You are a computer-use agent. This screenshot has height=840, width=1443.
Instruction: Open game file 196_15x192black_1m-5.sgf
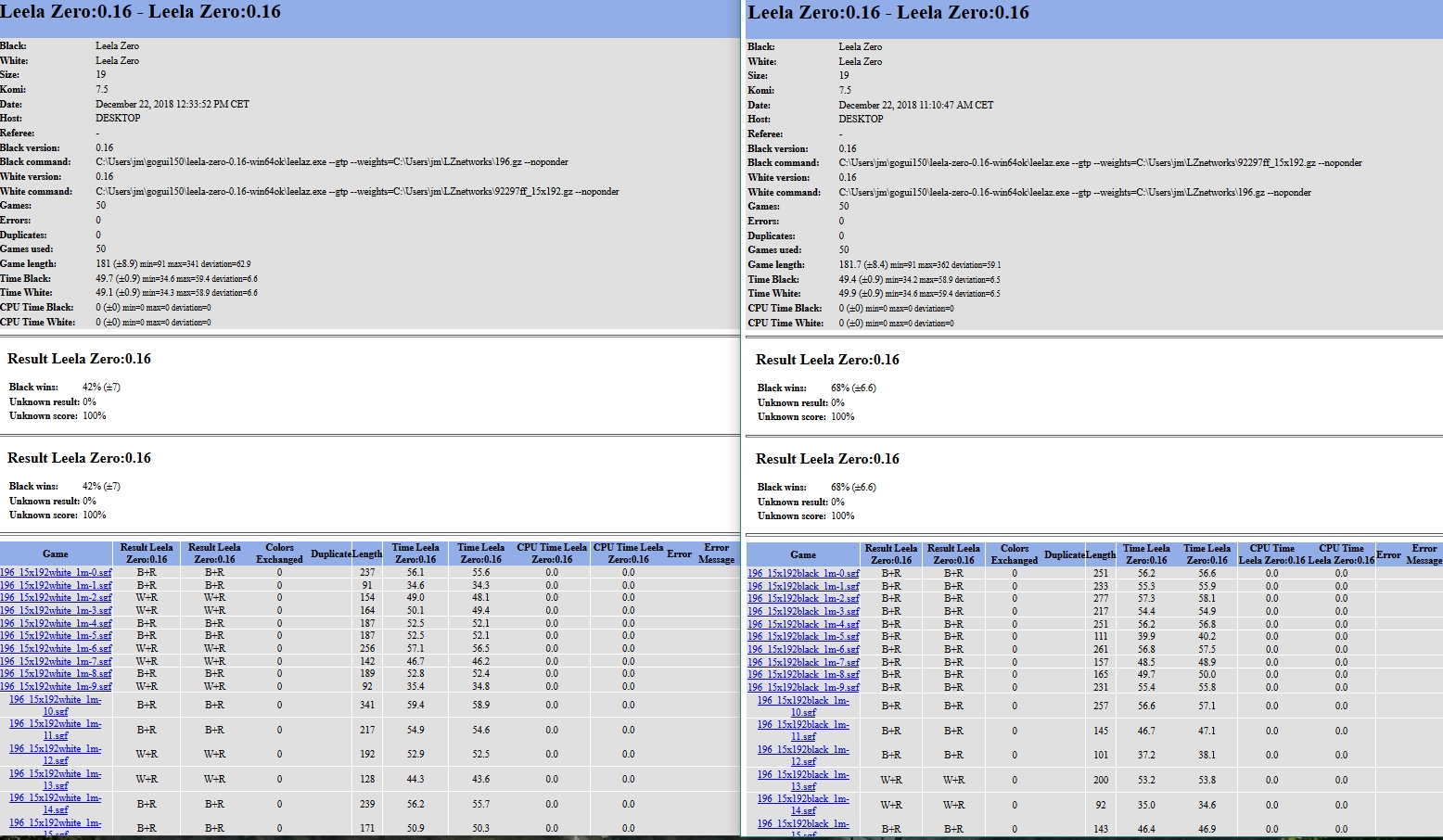coord(803,637)
